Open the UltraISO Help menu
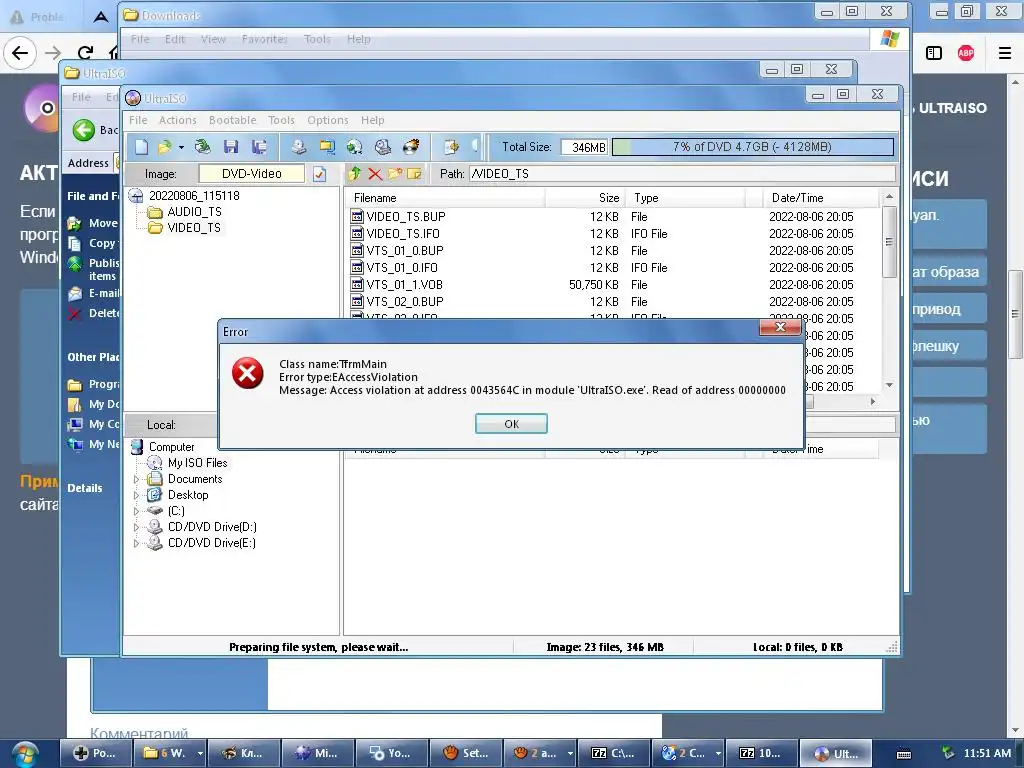This screenshot has height=768, width=1024. pos(373,120)
